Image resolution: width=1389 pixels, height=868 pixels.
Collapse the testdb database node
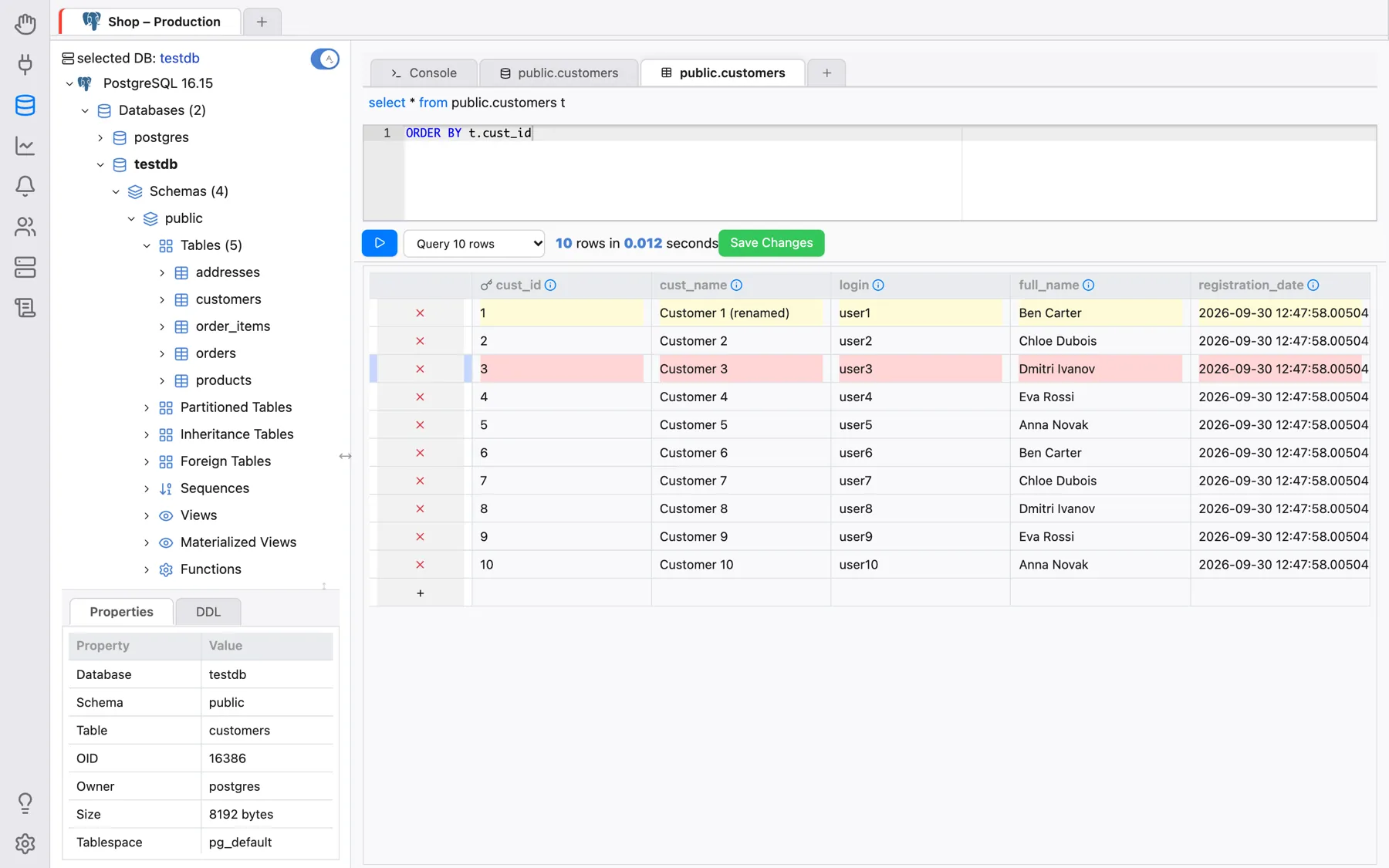[100, 164]
